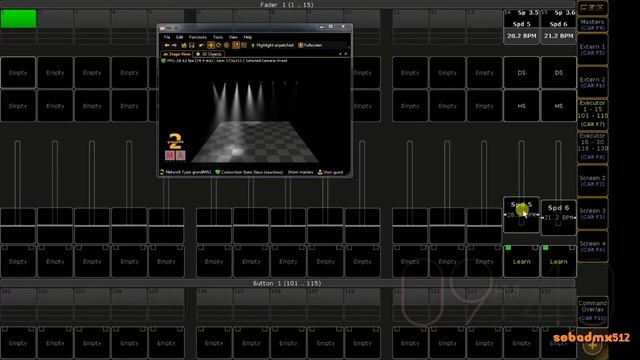The height and width of the screenshot is (360, 640).
Task: Click the Network Type grandMA2 status entry
Action: coord(186,172)
